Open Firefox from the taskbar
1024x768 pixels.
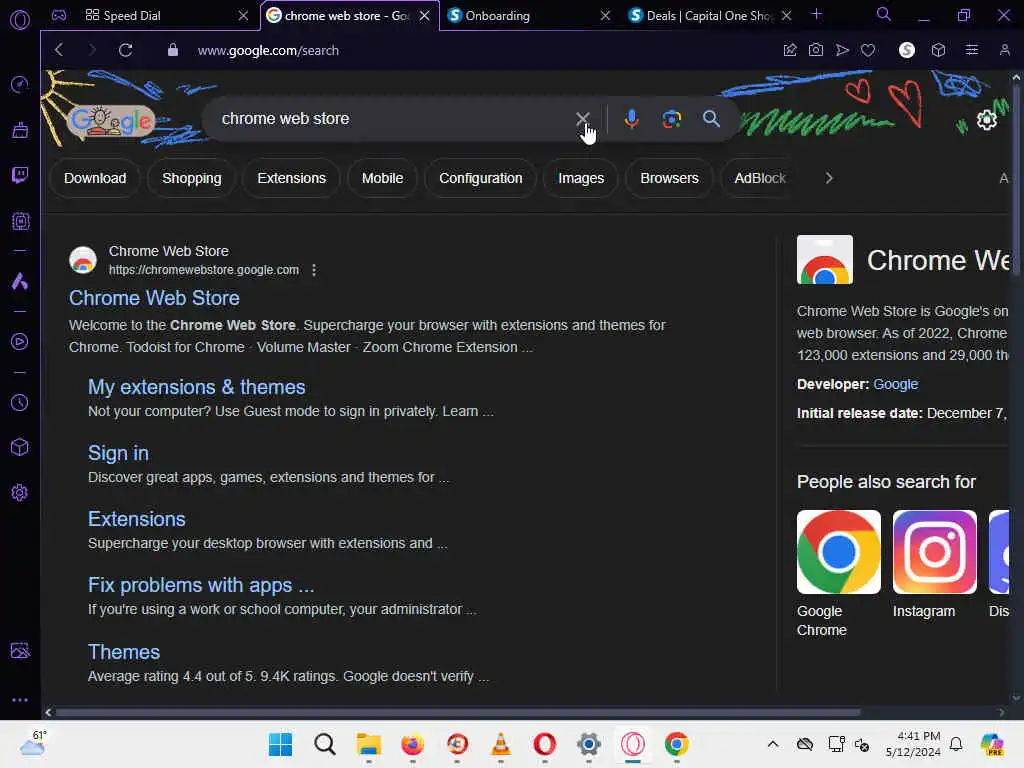tap(412, 744)
